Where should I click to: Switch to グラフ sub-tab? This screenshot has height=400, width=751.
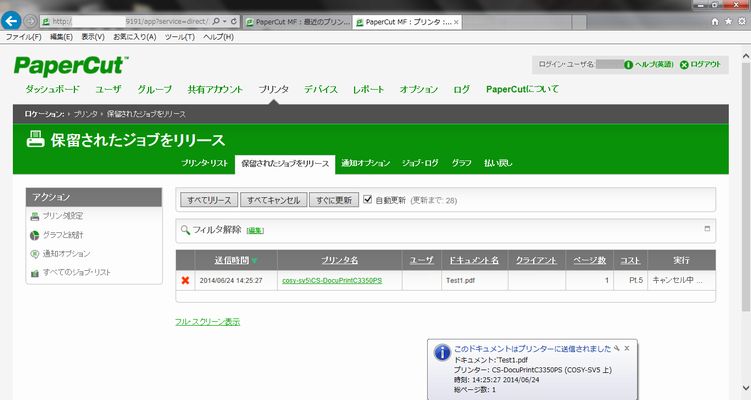[461, 163]
